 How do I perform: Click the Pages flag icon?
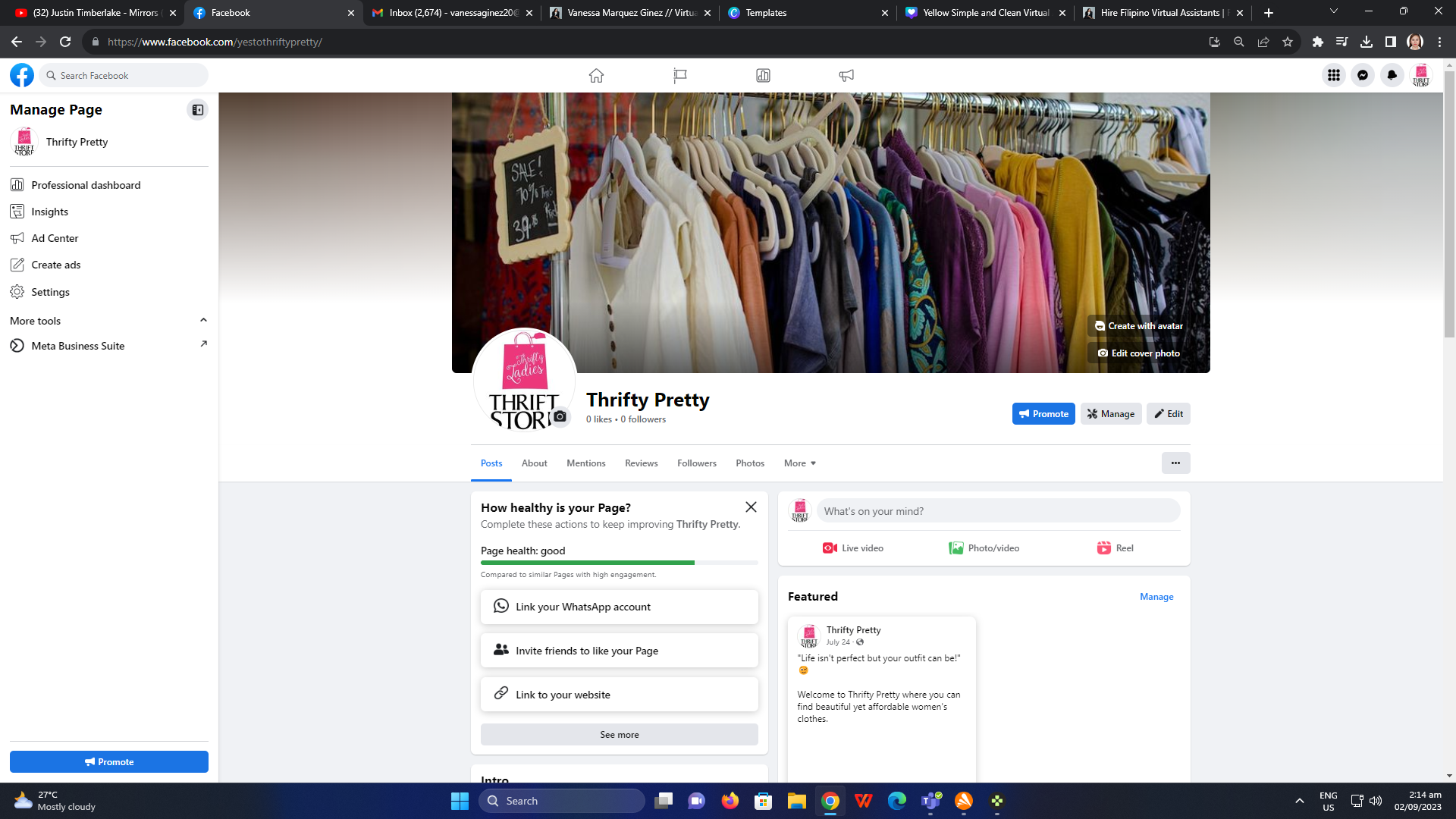point(679,75)
